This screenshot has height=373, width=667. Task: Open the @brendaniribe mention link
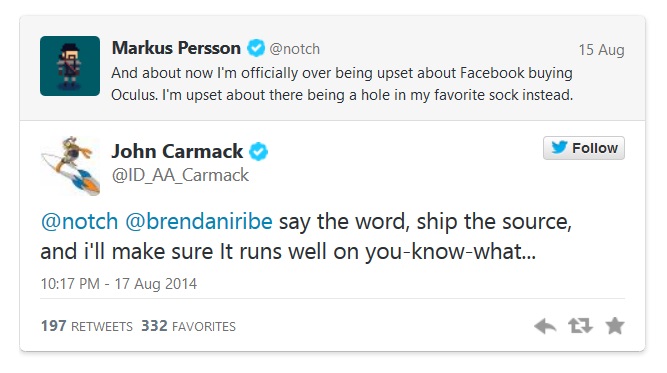(x=199, y=222)
